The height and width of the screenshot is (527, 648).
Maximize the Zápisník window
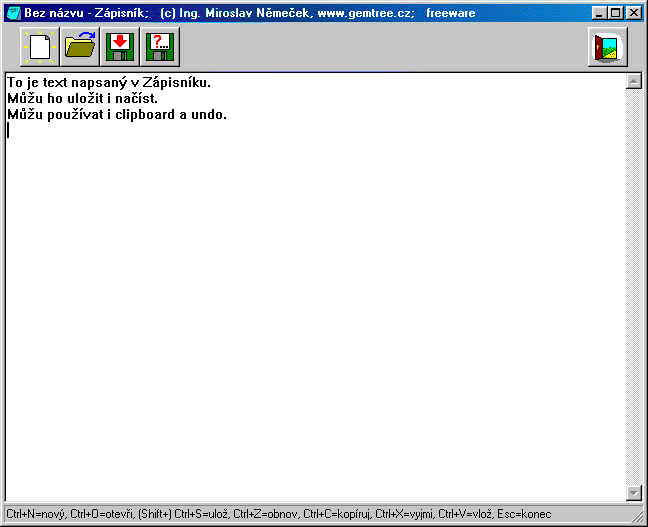[x=615, y=13]
